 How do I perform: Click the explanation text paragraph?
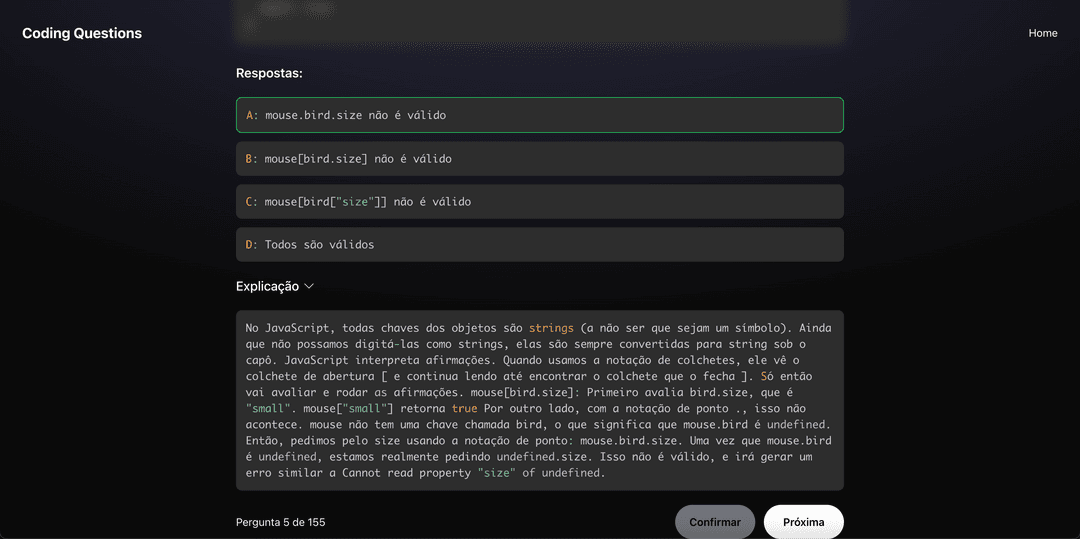[539, 400]
